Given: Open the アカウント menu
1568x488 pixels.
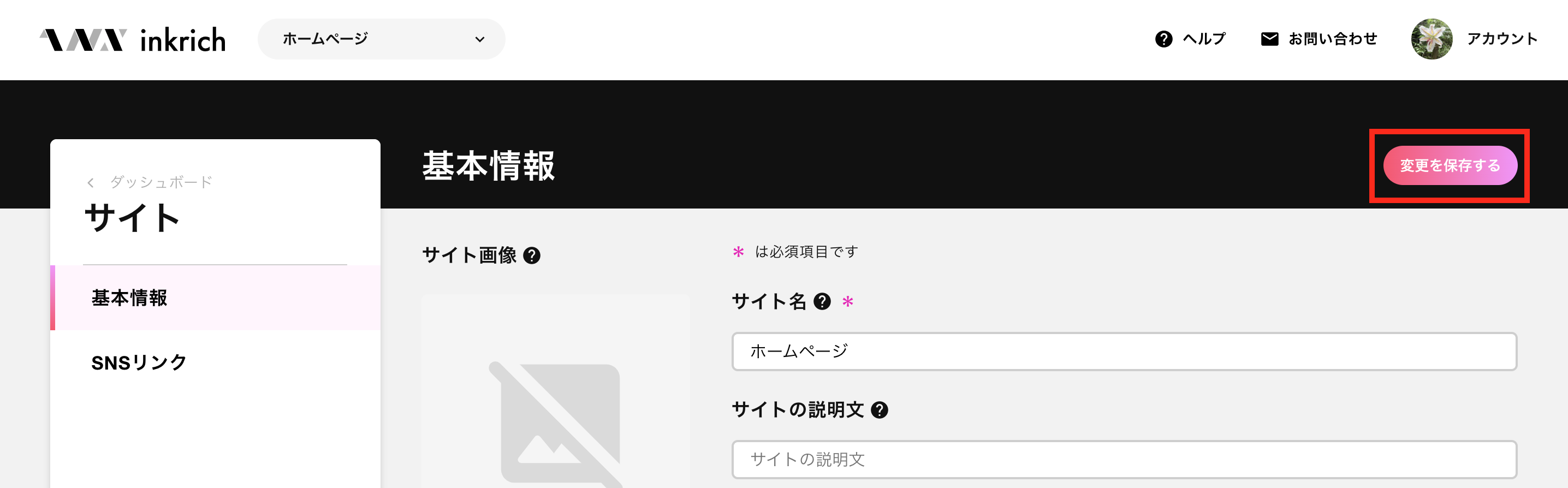Looking at the screenshot, I should 1501,39.
